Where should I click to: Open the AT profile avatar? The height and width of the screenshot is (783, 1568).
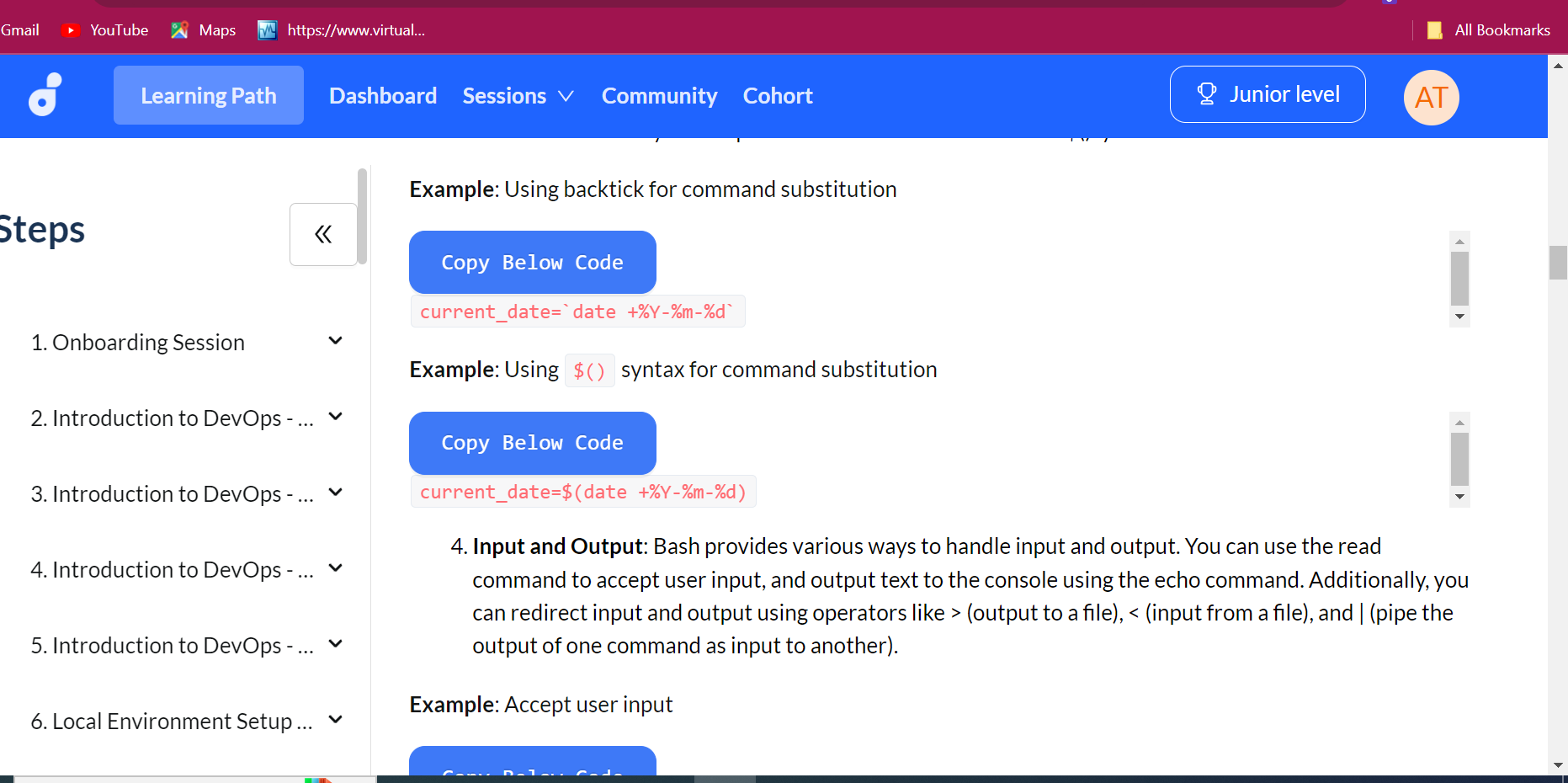coord(1431,98)
